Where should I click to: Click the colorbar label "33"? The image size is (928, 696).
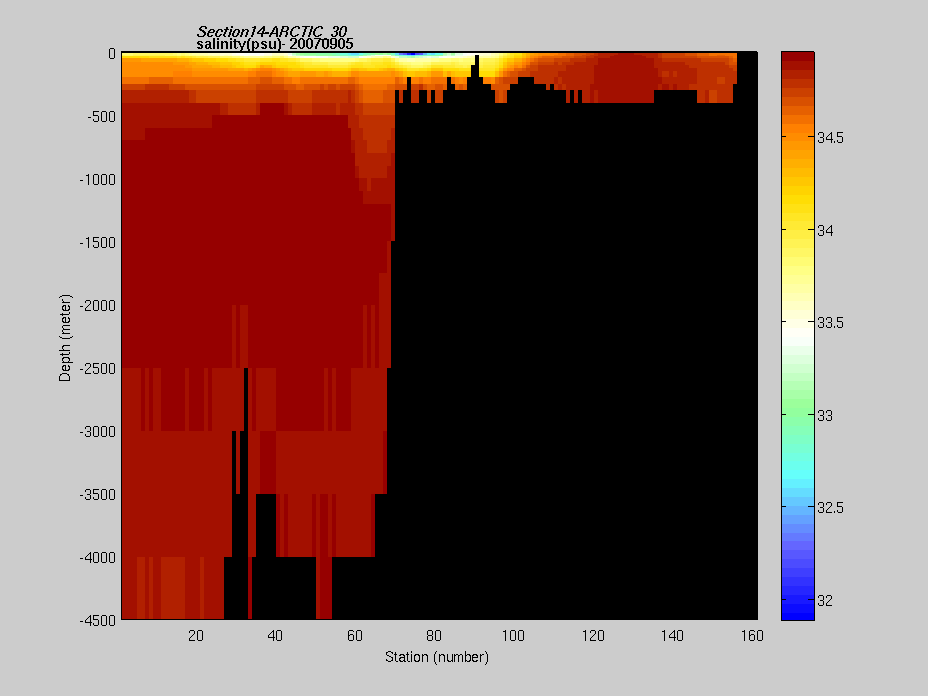click(x=825, y=416)
